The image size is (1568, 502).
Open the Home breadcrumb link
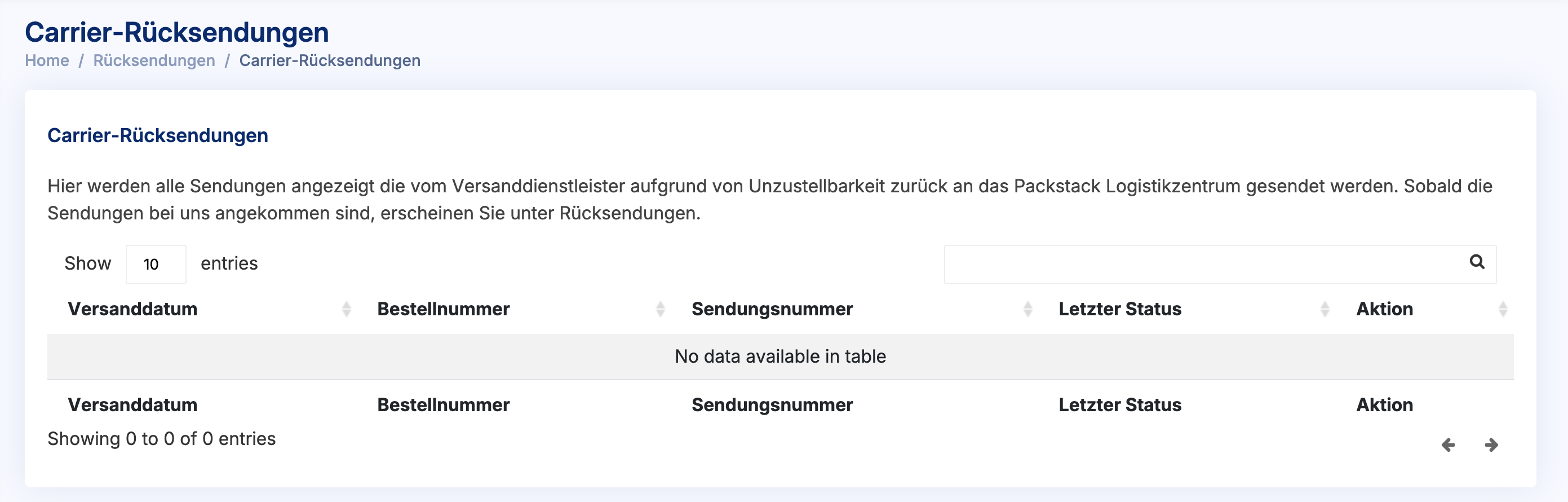tap(47, 60)
